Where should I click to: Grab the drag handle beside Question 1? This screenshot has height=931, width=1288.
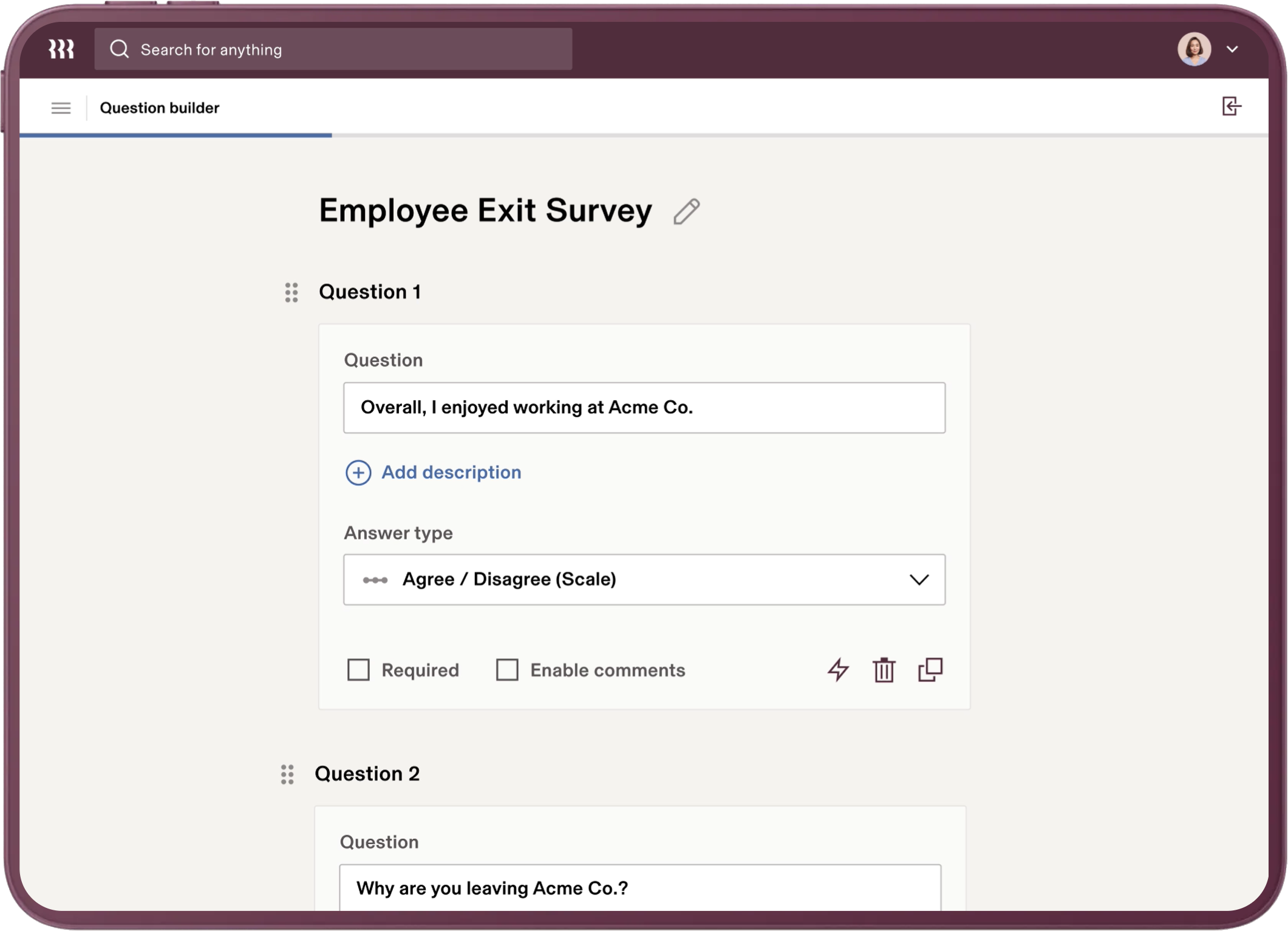[290, 292]
